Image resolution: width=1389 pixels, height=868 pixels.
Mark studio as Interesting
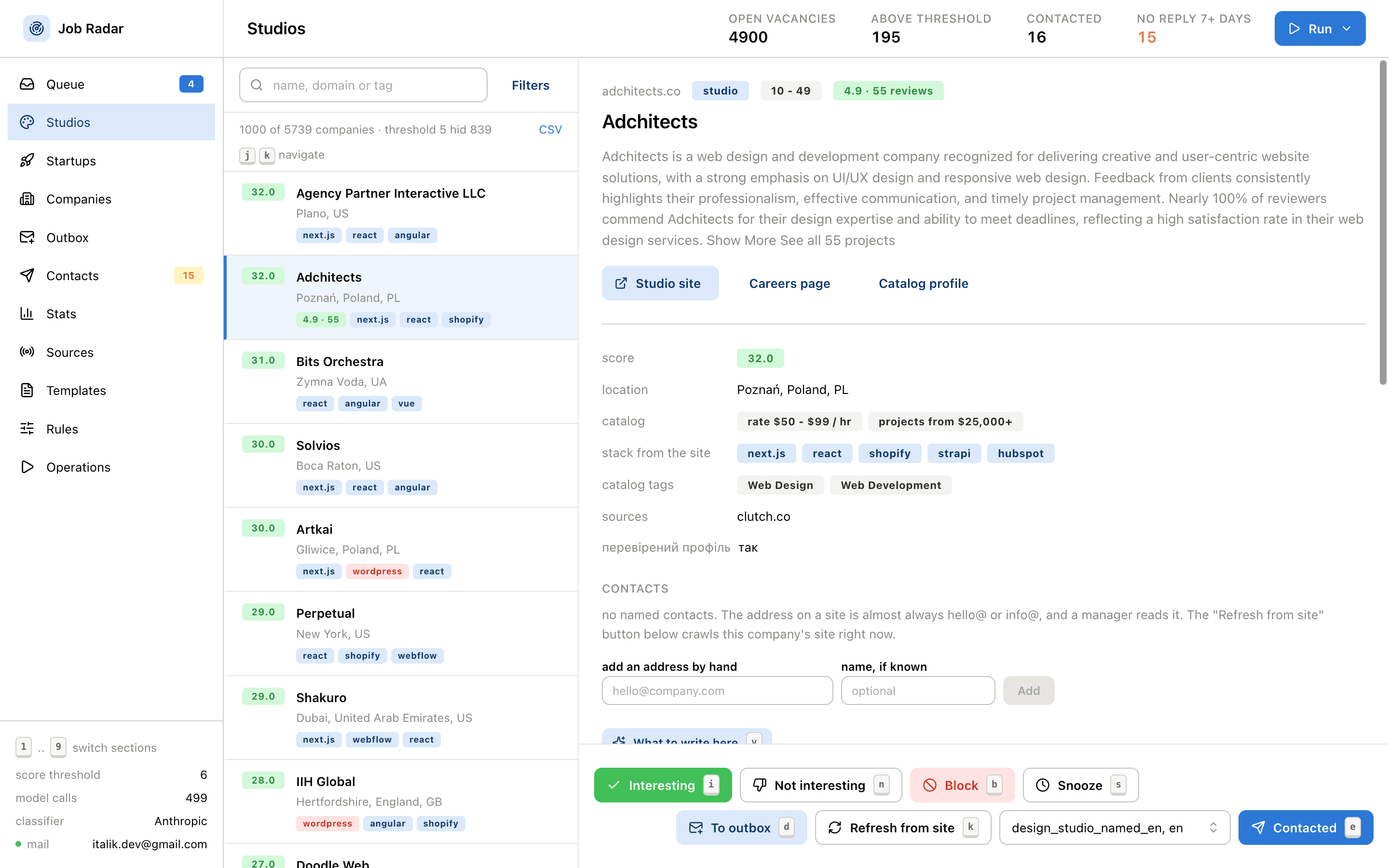pyautogui.click(x=663, y=785)
